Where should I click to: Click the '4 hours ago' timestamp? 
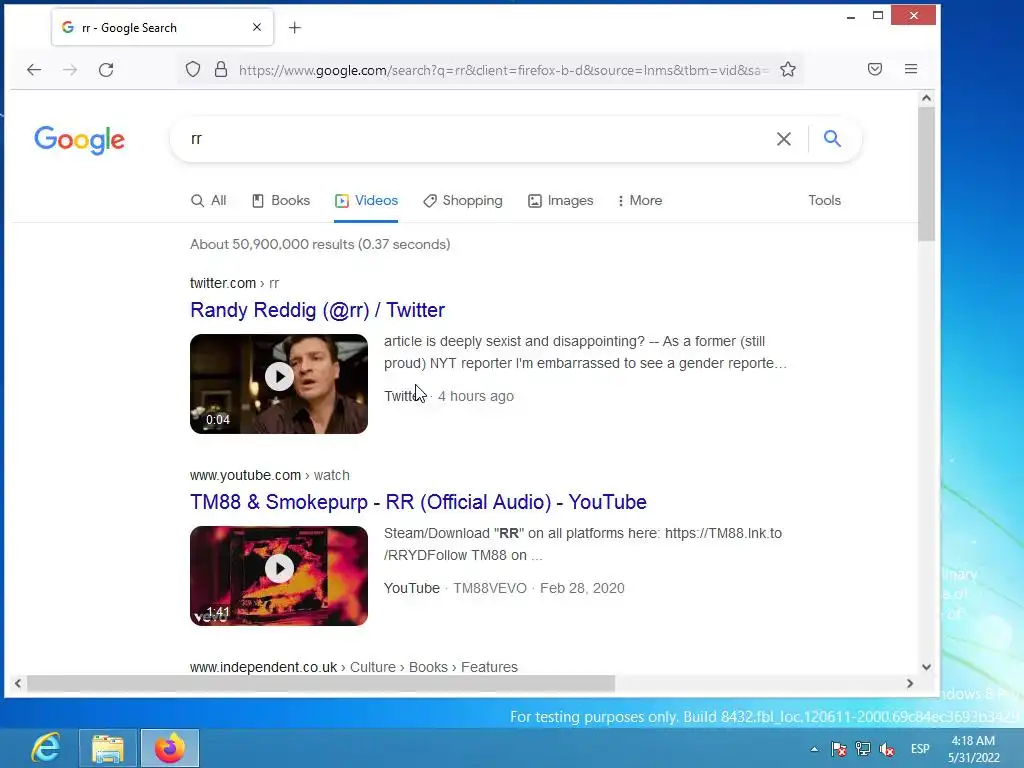coord(476,396)
